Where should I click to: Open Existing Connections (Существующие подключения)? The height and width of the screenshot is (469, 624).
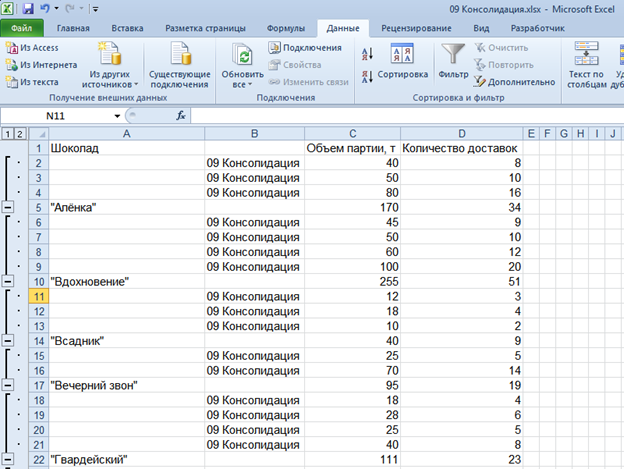(x=179, y=64)
